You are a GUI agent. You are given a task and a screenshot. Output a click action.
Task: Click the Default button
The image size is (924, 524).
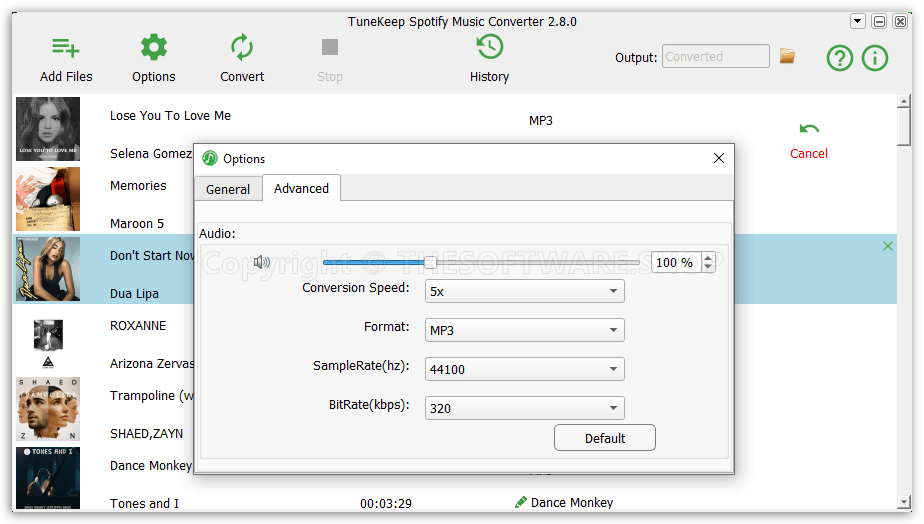(605, 438)
